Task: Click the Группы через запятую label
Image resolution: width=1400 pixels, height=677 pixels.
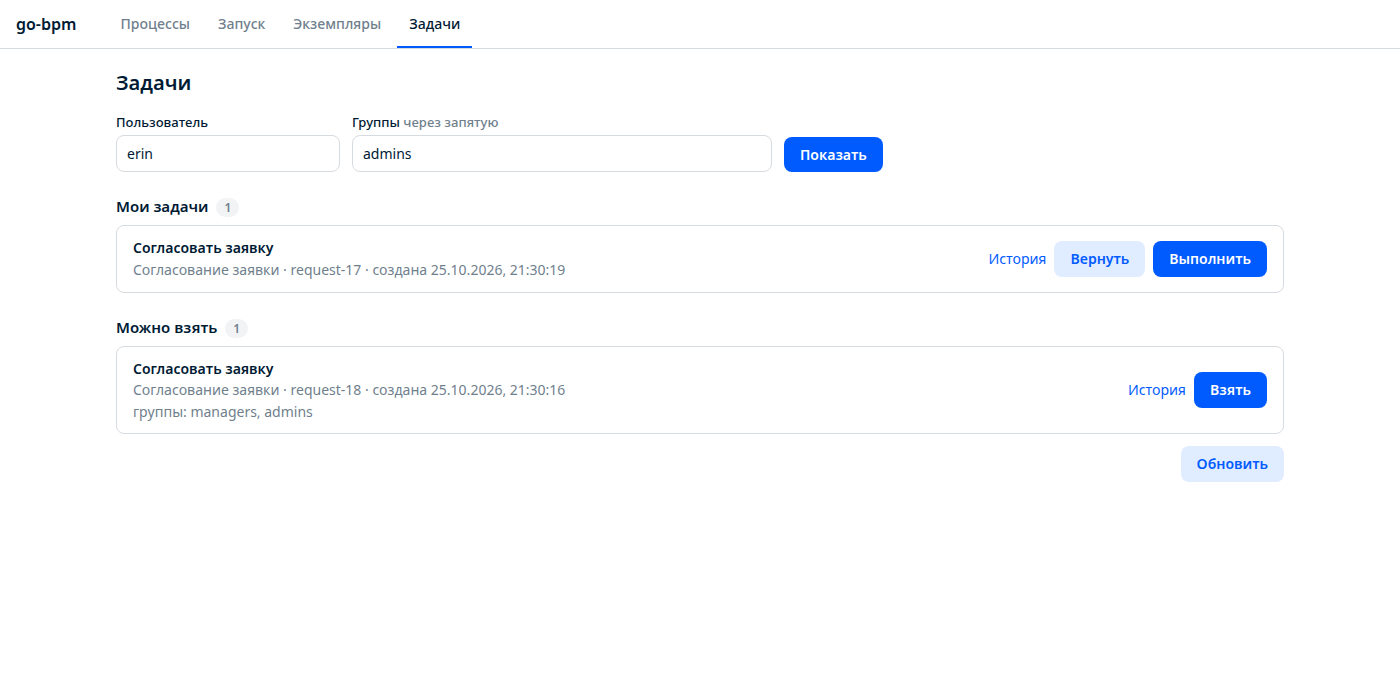Action: [425, 122]
